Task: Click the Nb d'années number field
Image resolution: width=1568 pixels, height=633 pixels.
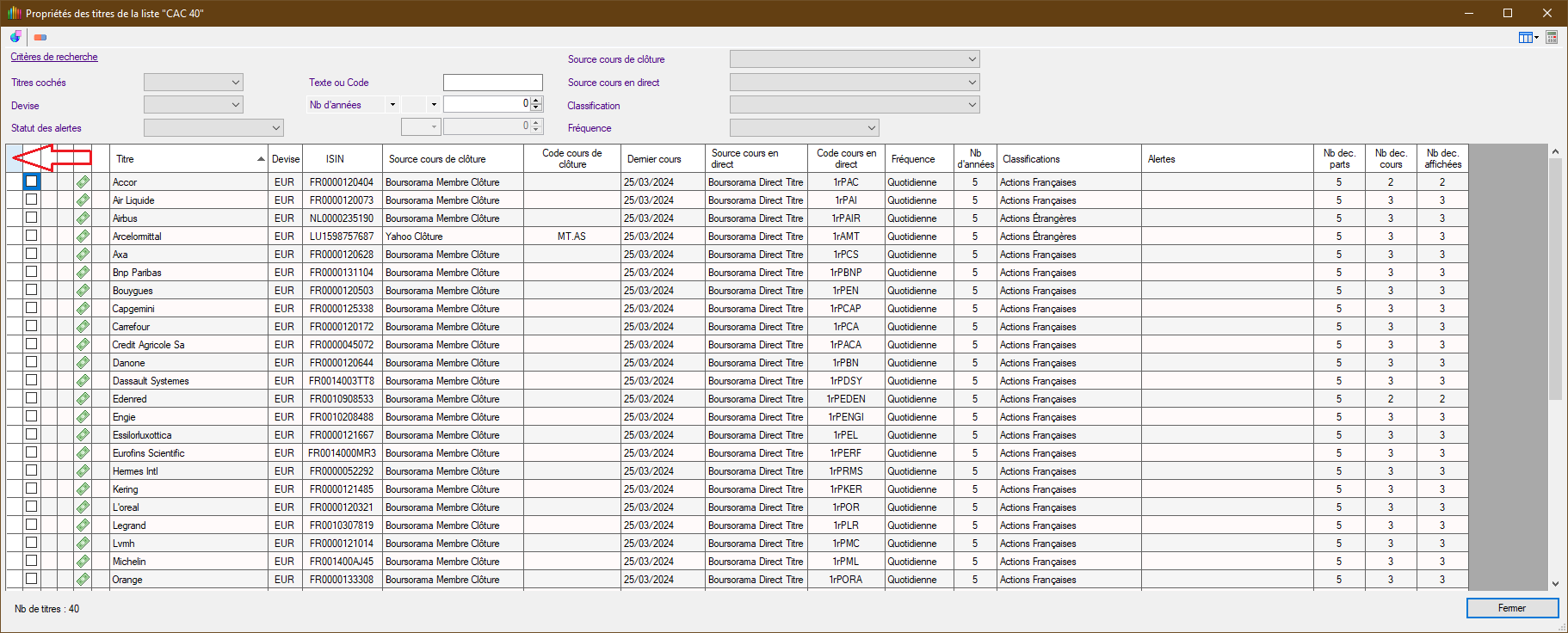Action: point(487,104)
